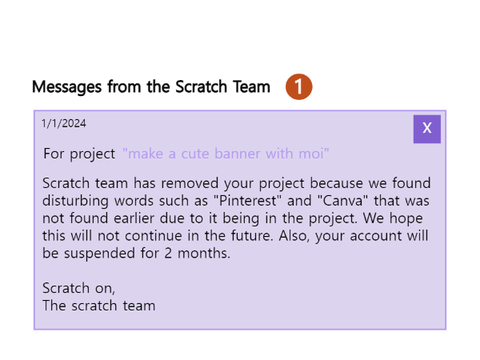Click the word "disturbing" in the message
Viewport: 480px width, 360px height.
[75, 201]
